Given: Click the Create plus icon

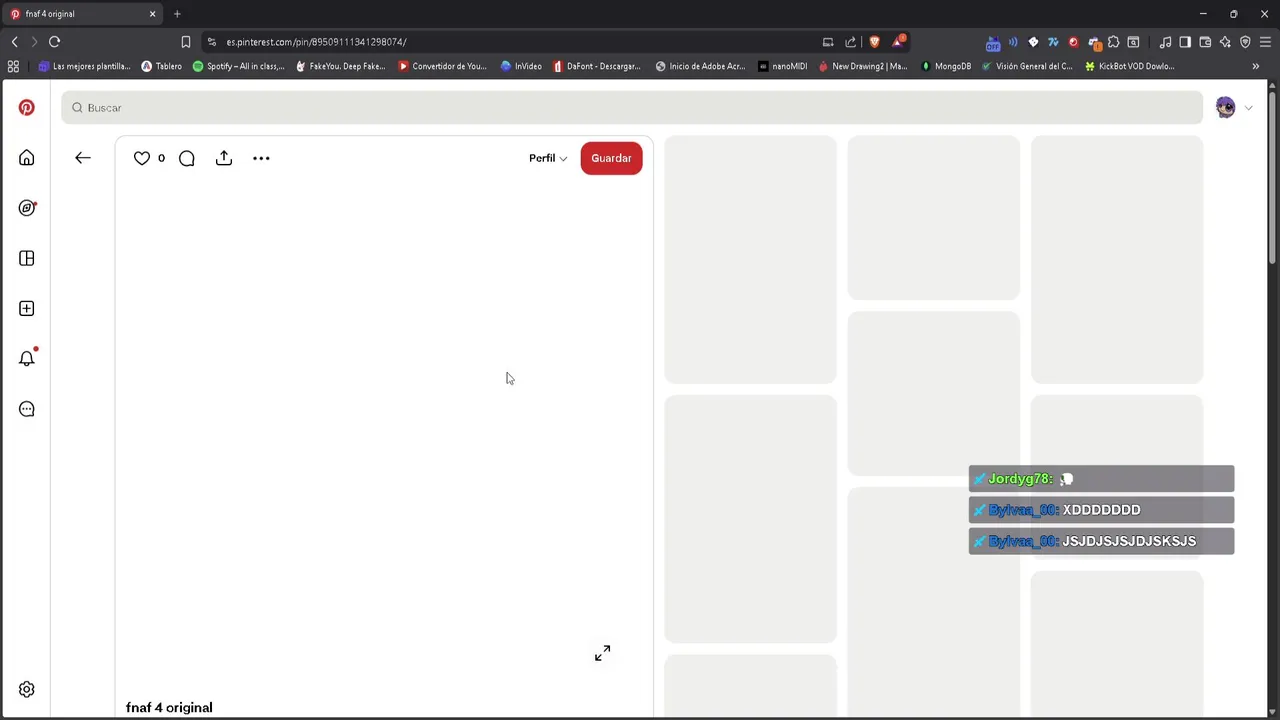Looking at the screenshot, I should coord(27,308).
